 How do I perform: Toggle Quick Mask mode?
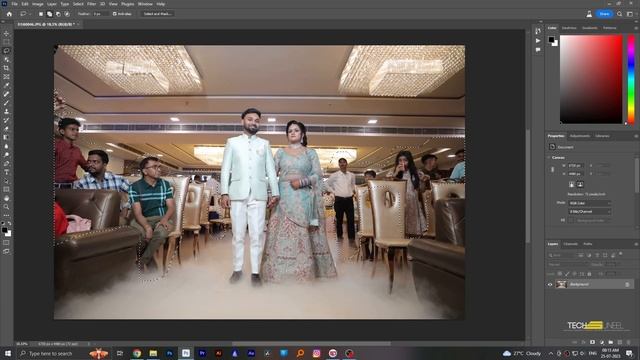[x=6, y=243]
